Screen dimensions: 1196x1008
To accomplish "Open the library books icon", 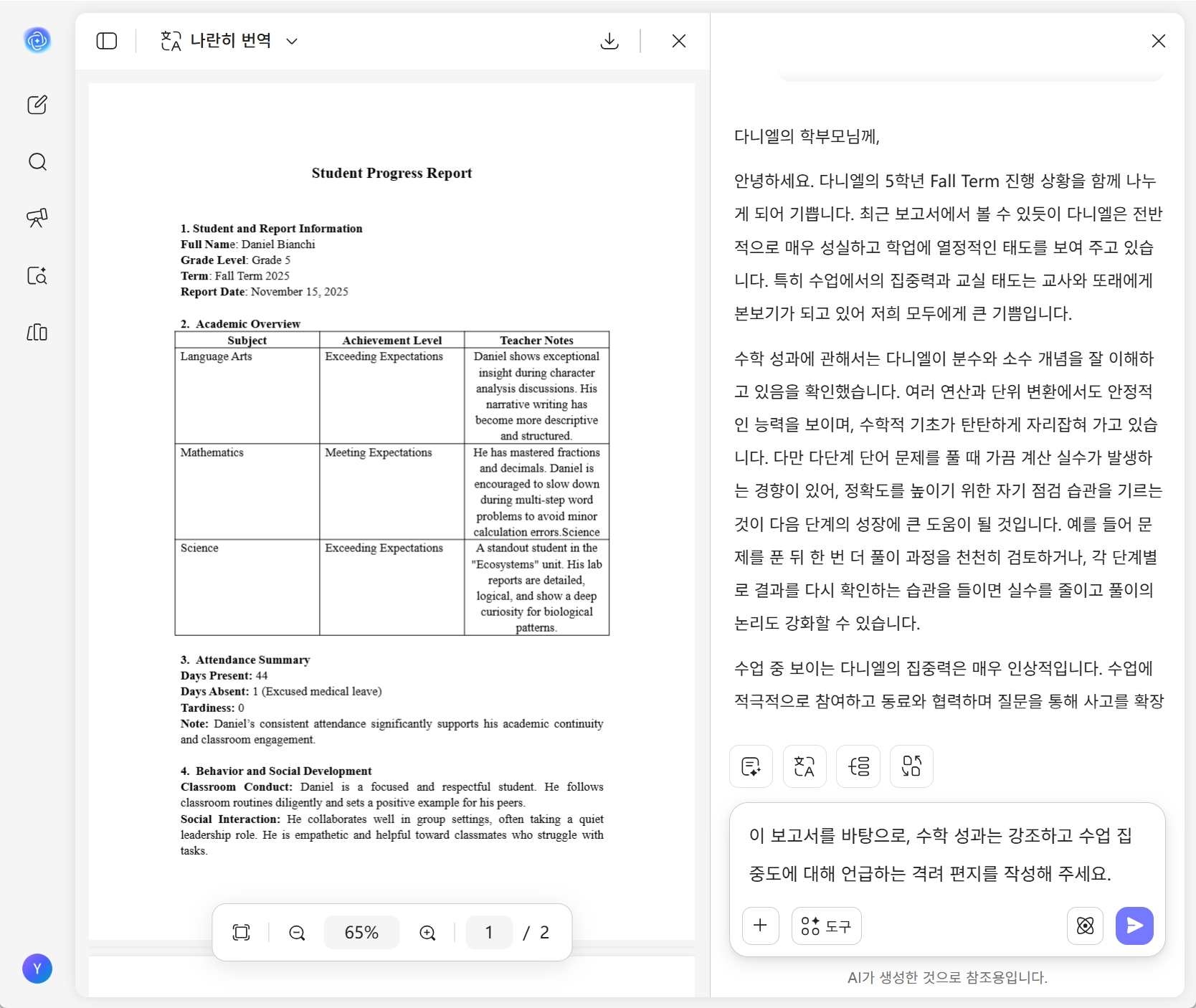I will 37,333.
